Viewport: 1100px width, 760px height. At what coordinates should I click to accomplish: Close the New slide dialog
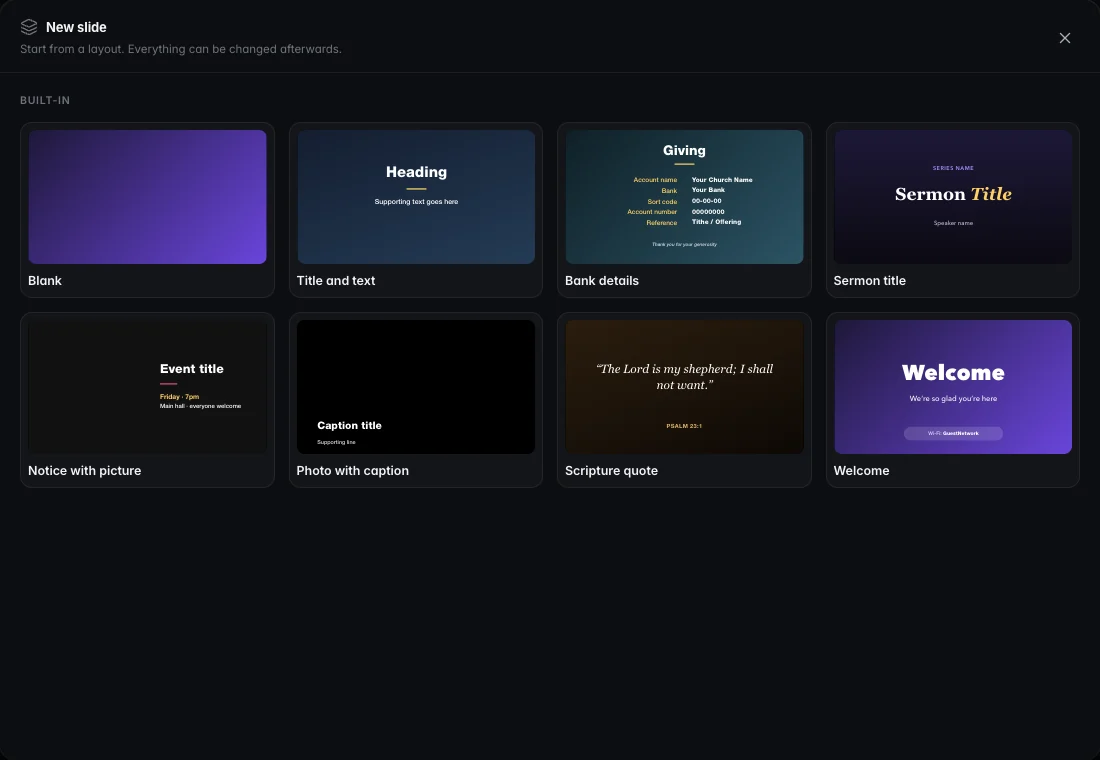(1064, 38)
